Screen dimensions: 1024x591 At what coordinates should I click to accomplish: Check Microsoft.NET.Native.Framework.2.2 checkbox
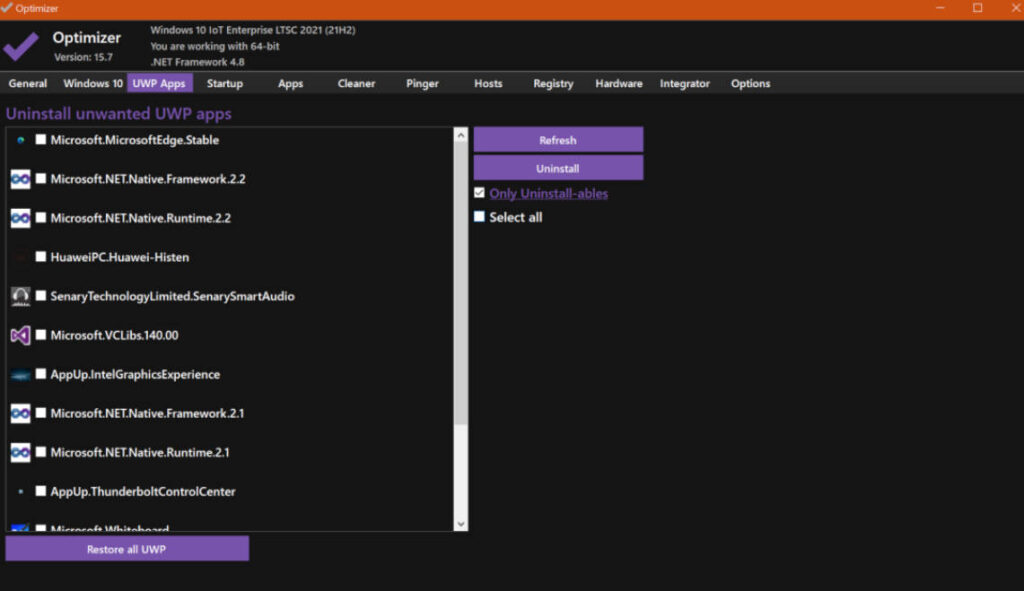(x=40, y=178)
